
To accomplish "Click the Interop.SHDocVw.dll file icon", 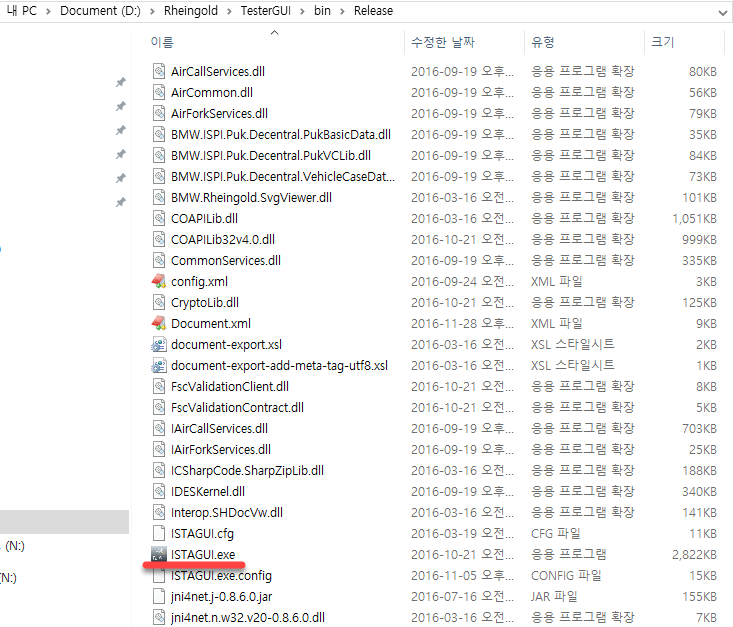I will click(x=159, y=512).
